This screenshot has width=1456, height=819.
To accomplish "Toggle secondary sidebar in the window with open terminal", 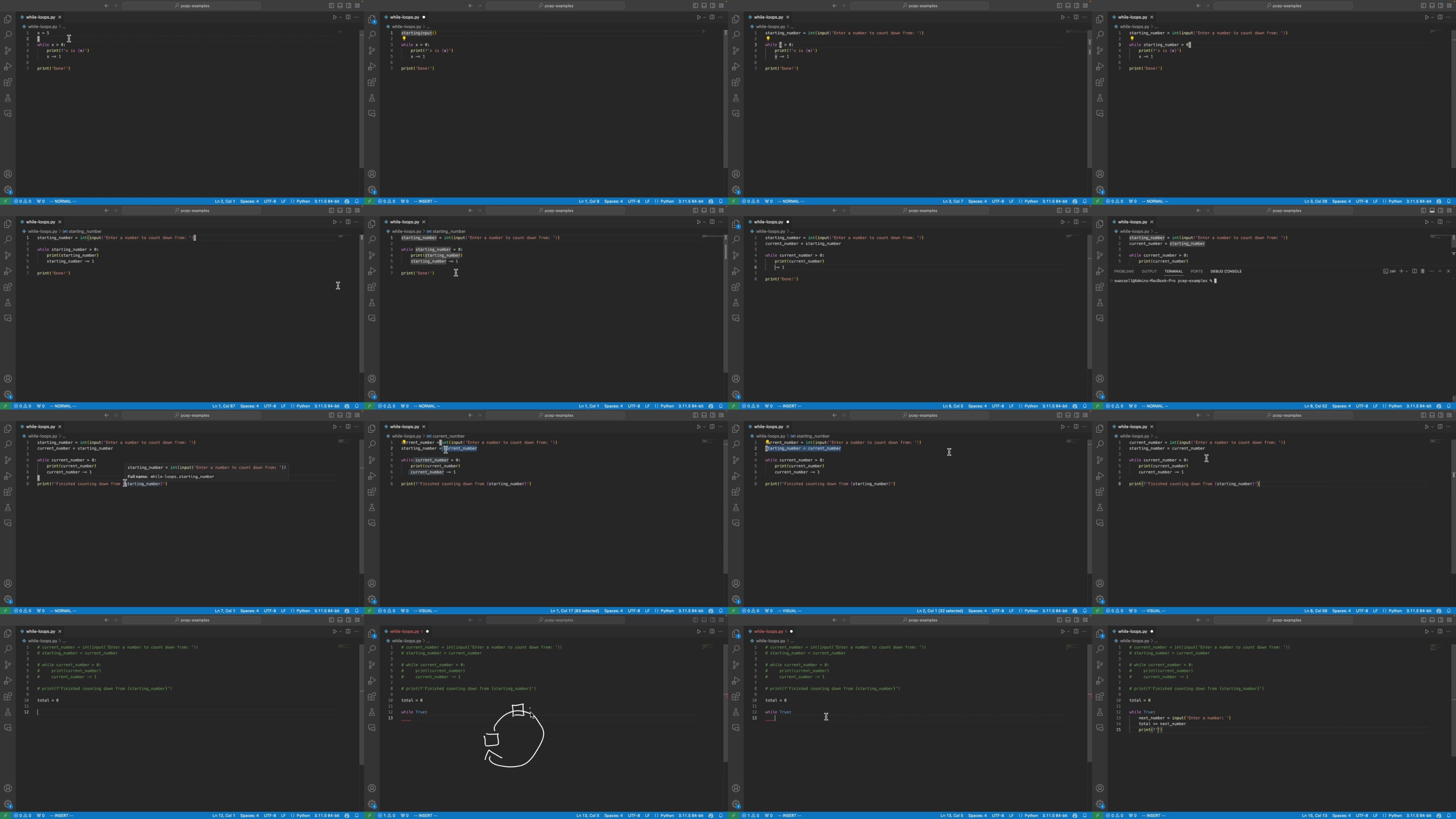I will click(1441, 210).
